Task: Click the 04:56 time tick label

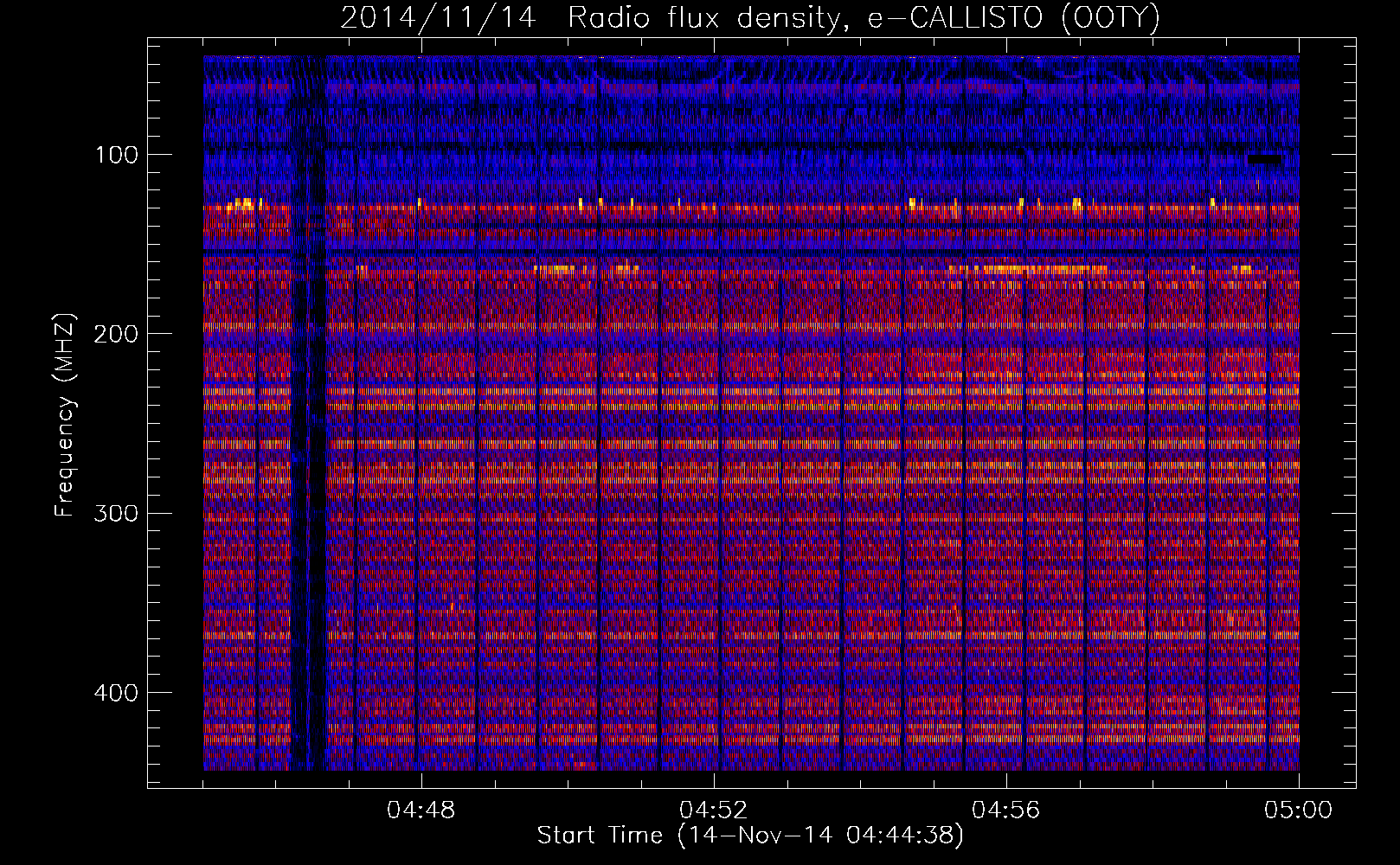Action: 1006,811
